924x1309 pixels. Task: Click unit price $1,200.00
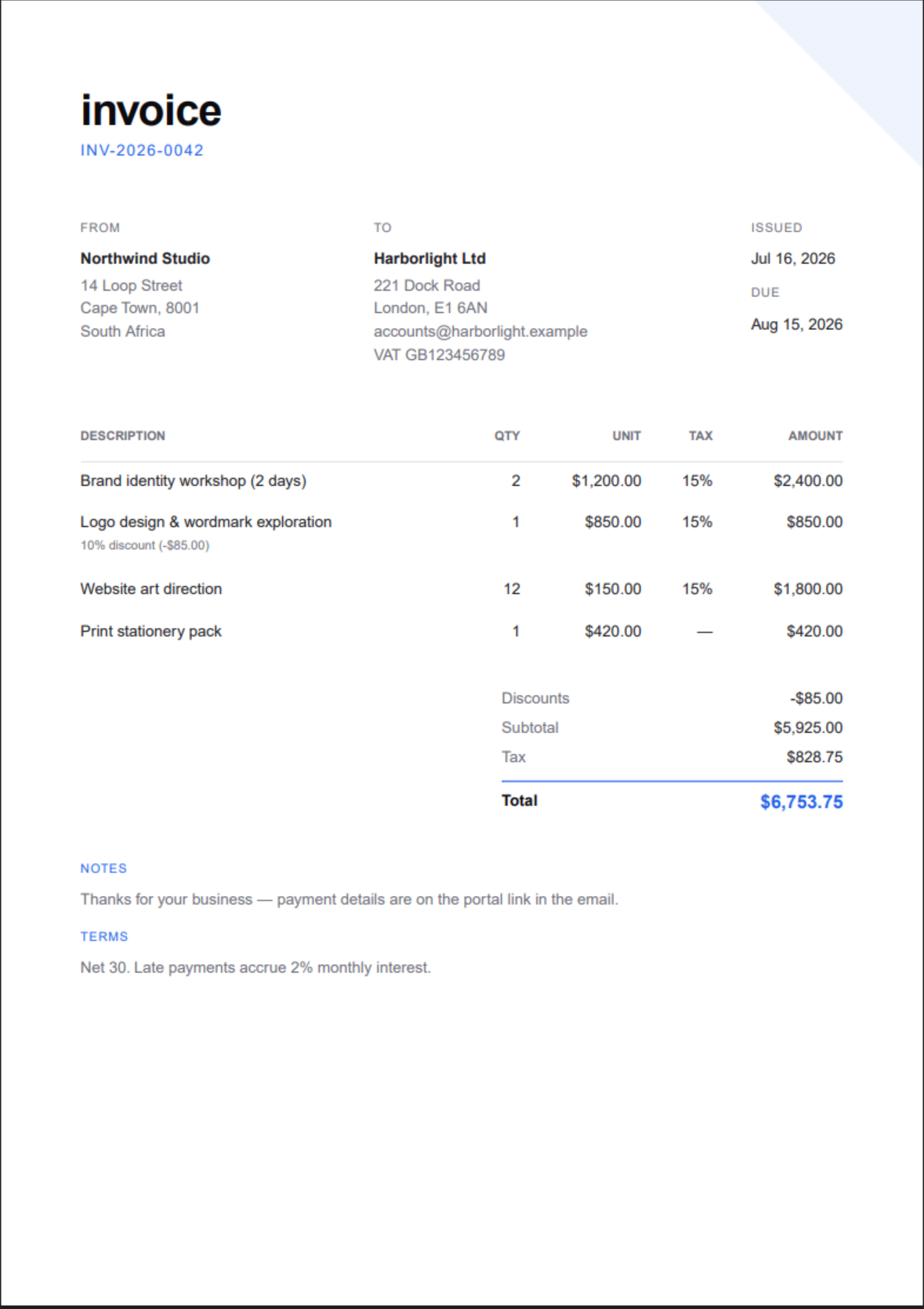(x=606, y=481)
